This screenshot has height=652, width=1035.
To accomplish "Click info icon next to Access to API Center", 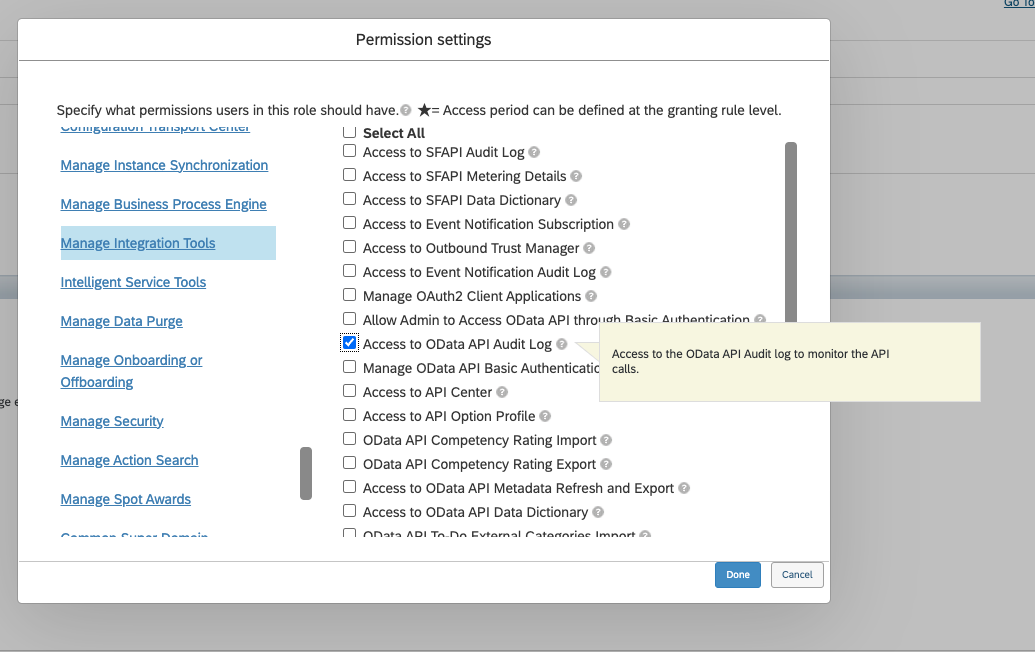I will click(x=502, y=393).
